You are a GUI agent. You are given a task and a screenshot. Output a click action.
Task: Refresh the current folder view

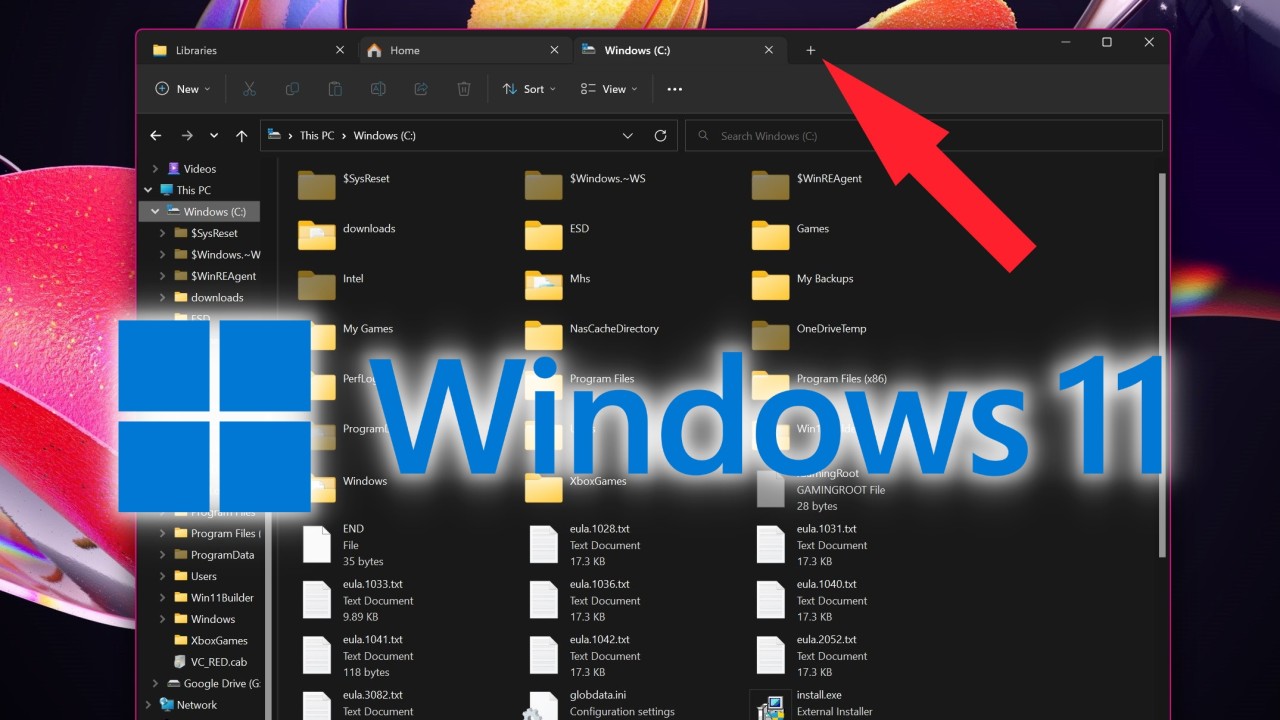pos(660,136)
